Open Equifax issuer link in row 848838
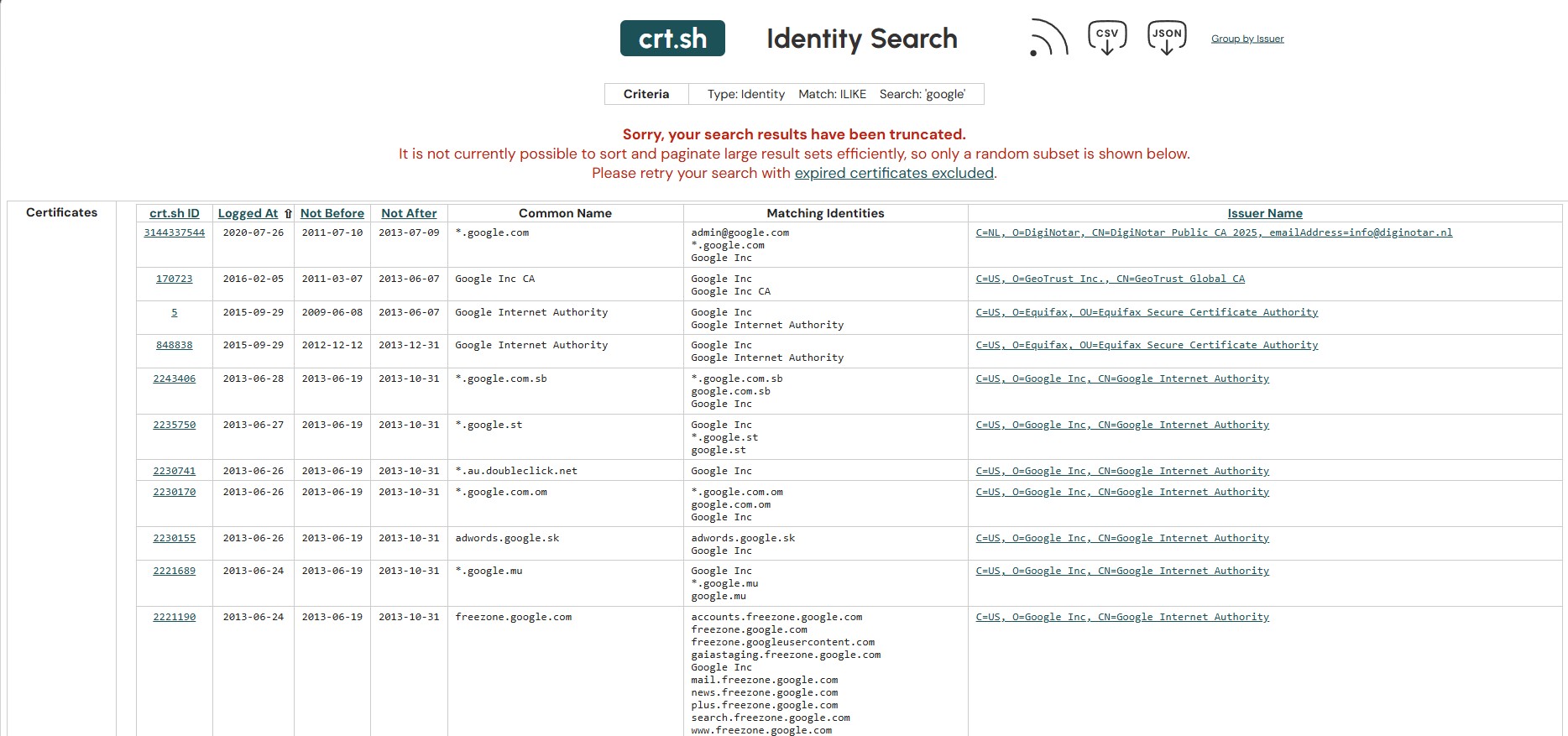 click(1147, 345)
